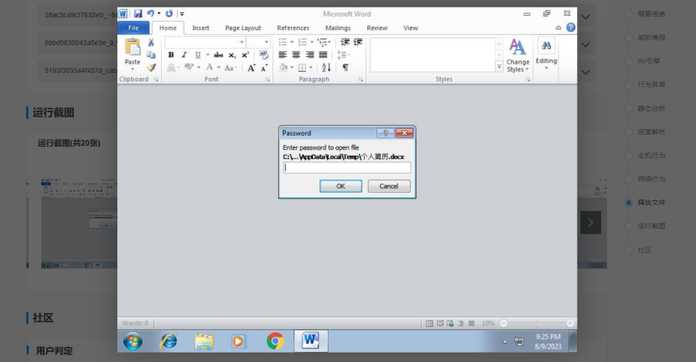Click the Sort A-Z icon

click(327, 67)
